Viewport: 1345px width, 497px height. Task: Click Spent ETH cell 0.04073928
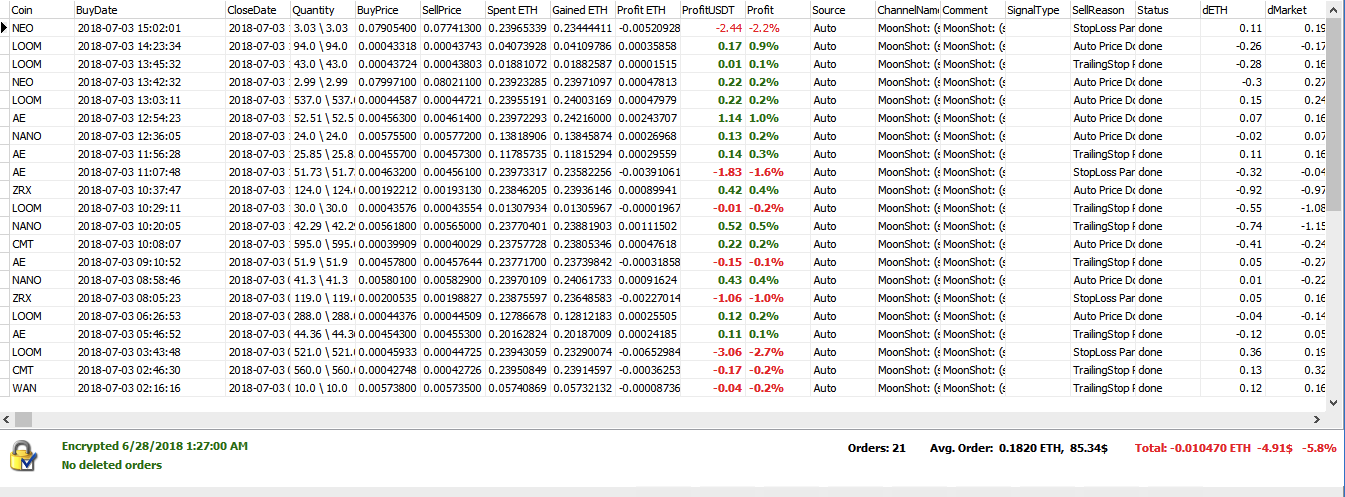click(x=517, y=46)
